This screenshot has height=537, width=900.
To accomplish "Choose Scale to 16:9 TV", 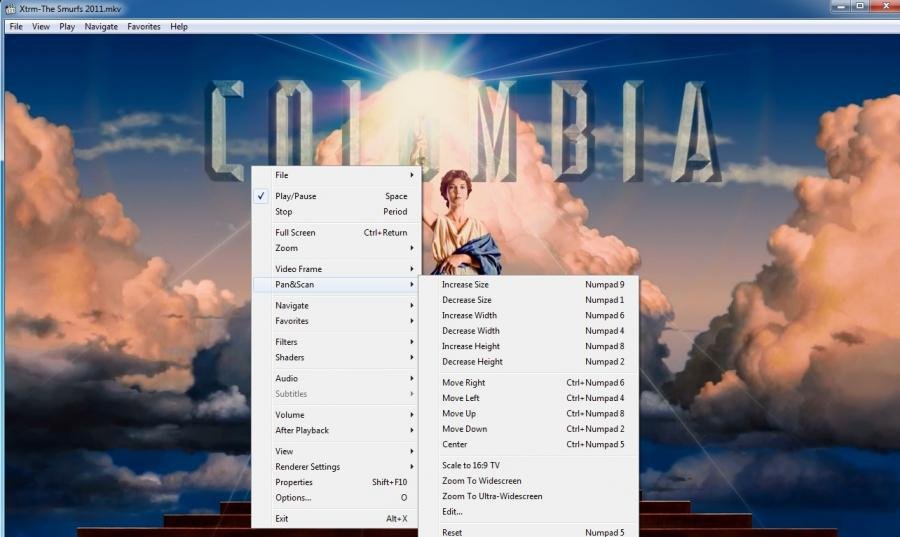I will pyautogui.click(x=529, y=465).
